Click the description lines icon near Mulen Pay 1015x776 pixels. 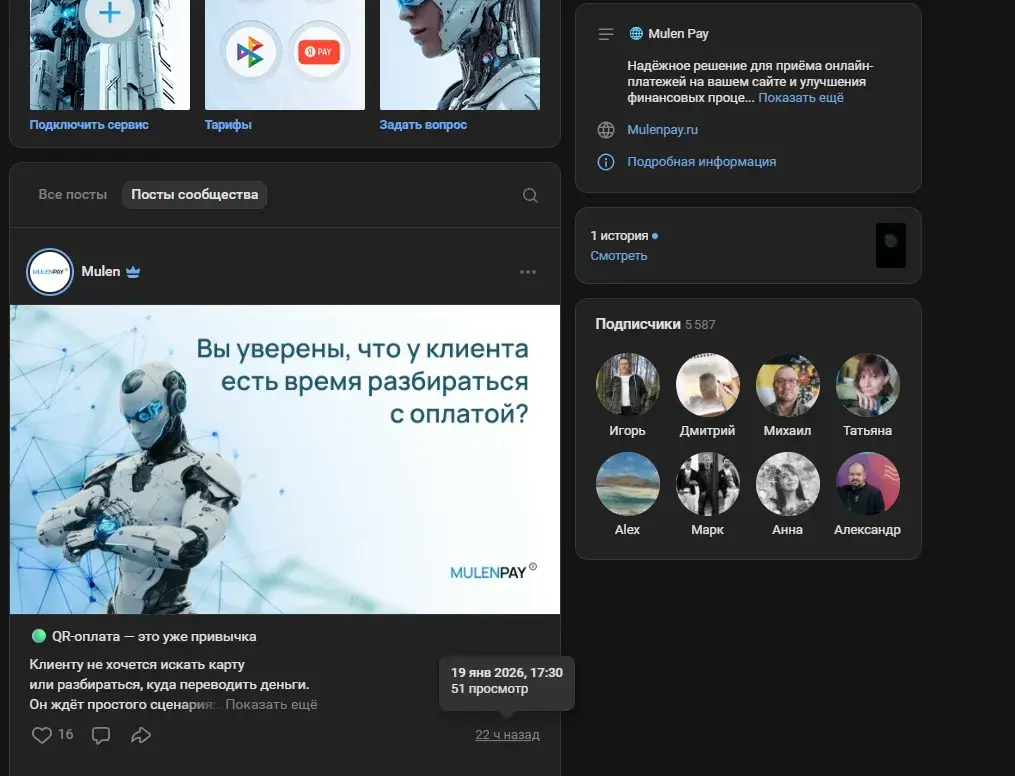606,34
